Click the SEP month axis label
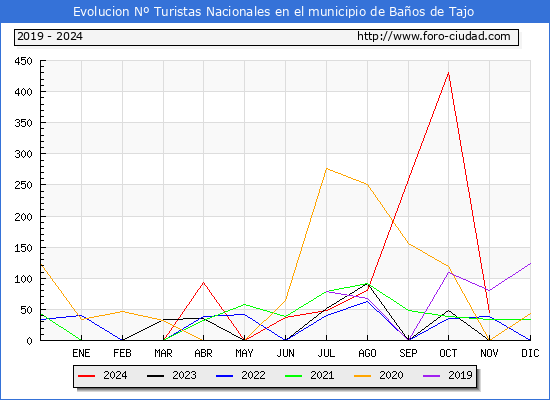Viewport: 550px width, 400px height. click(x=408, y=353)
